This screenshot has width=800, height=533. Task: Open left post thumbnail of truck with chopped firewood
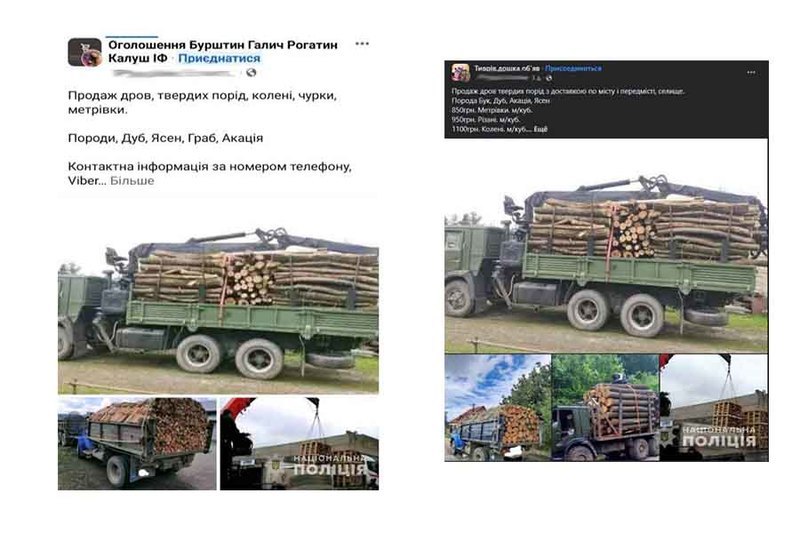(x=137, y=444)
